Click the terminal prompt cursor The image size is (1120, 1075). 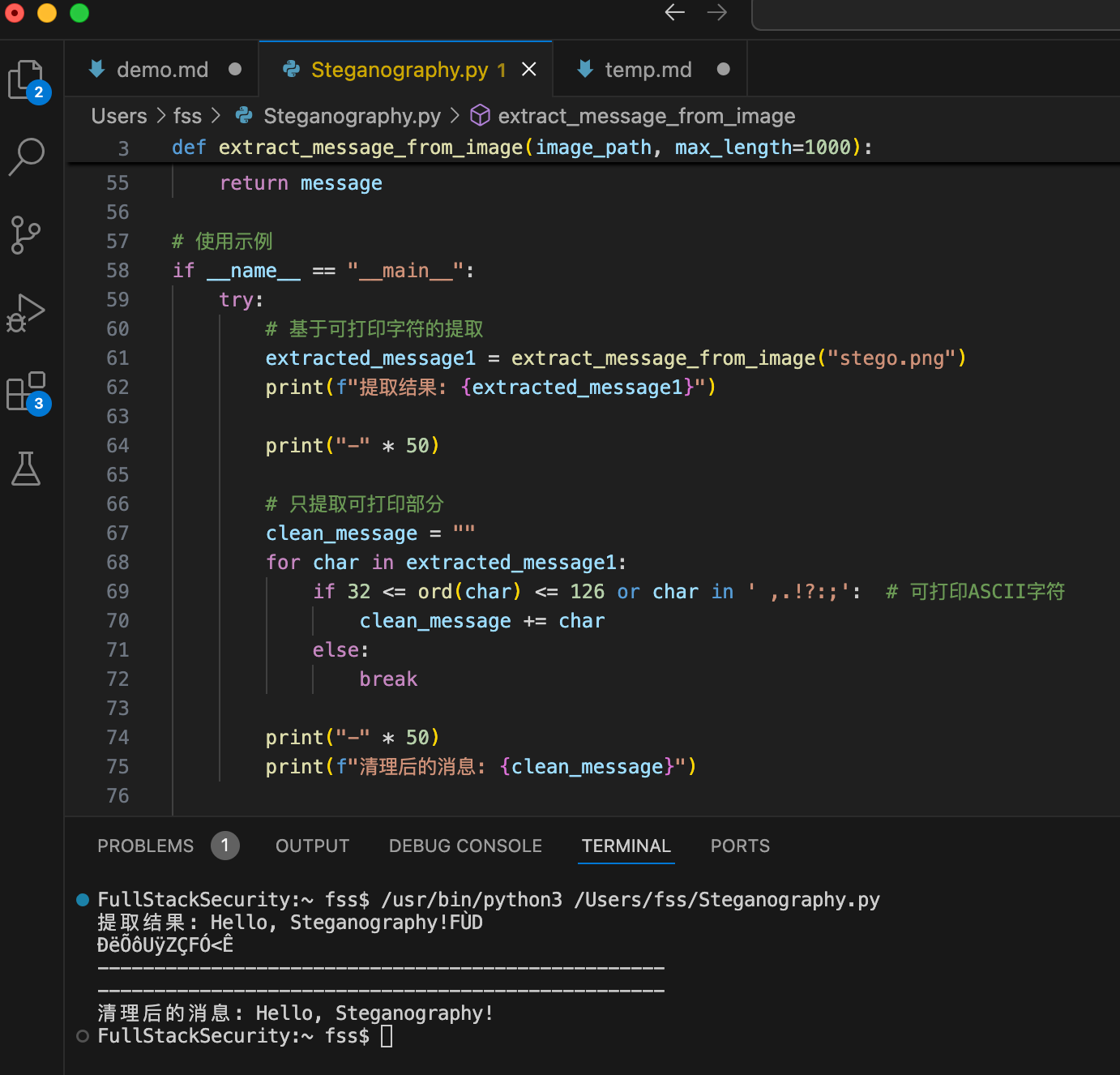[x=387, y=1036]
